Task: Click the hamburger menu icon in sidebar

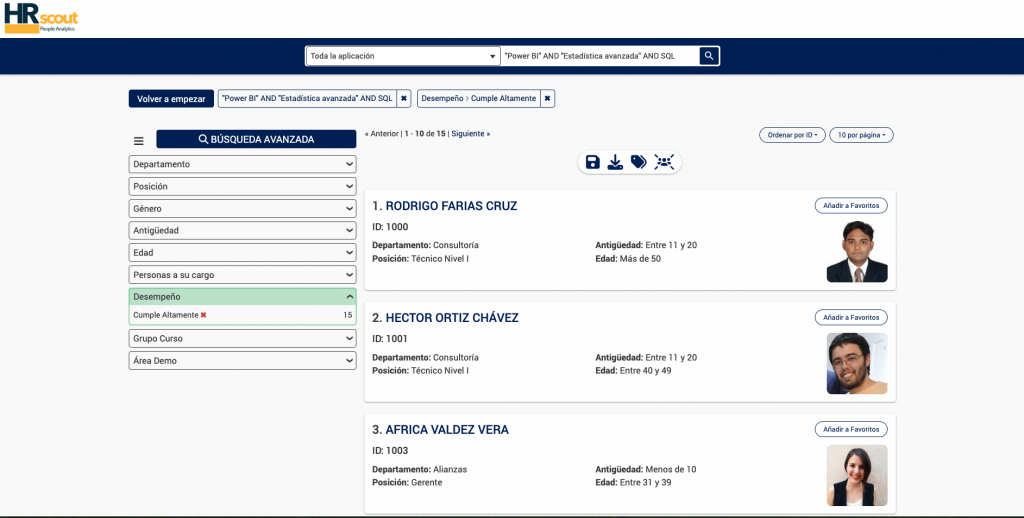Action: click(x=139, y=141)
